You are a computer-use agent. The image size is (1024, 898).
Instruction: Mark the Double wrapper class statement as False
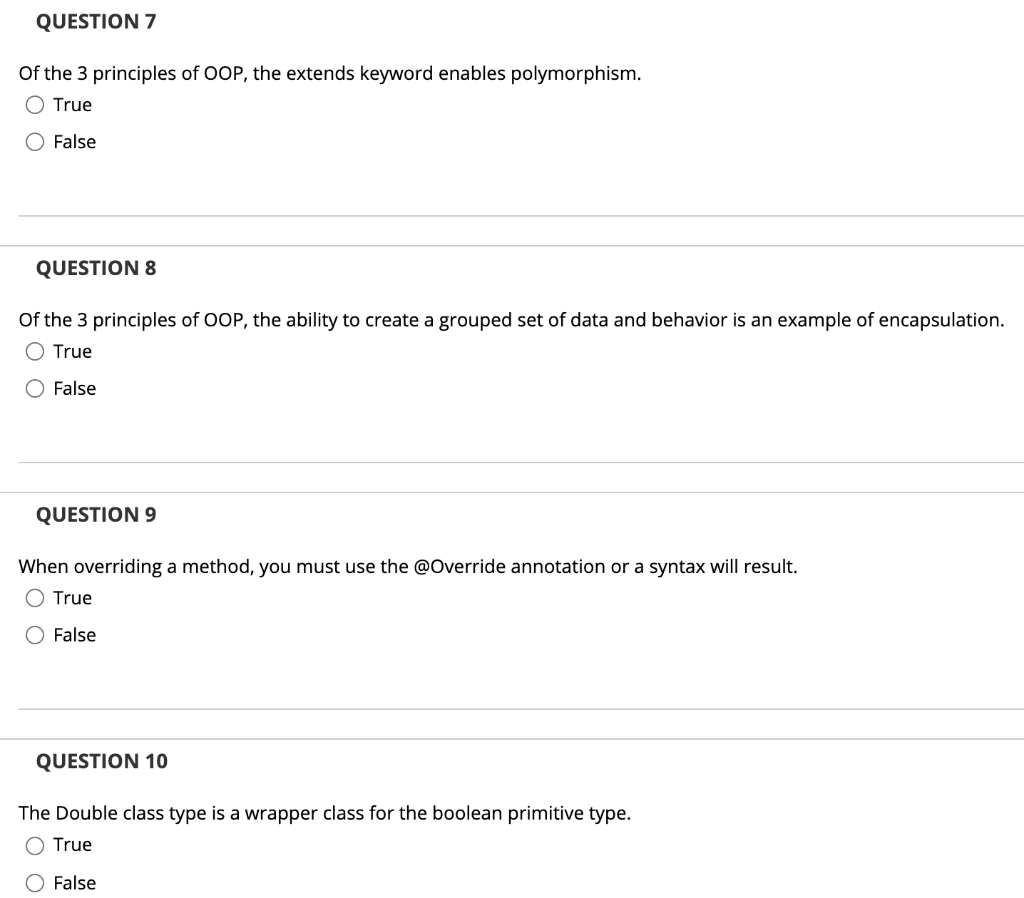pos(34,882)
